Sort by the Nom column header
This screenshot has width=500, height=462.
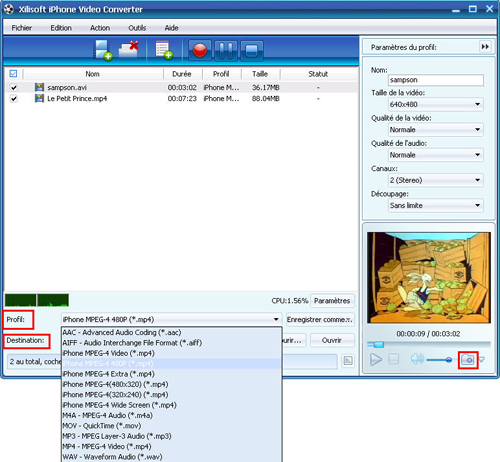(93, 74)
